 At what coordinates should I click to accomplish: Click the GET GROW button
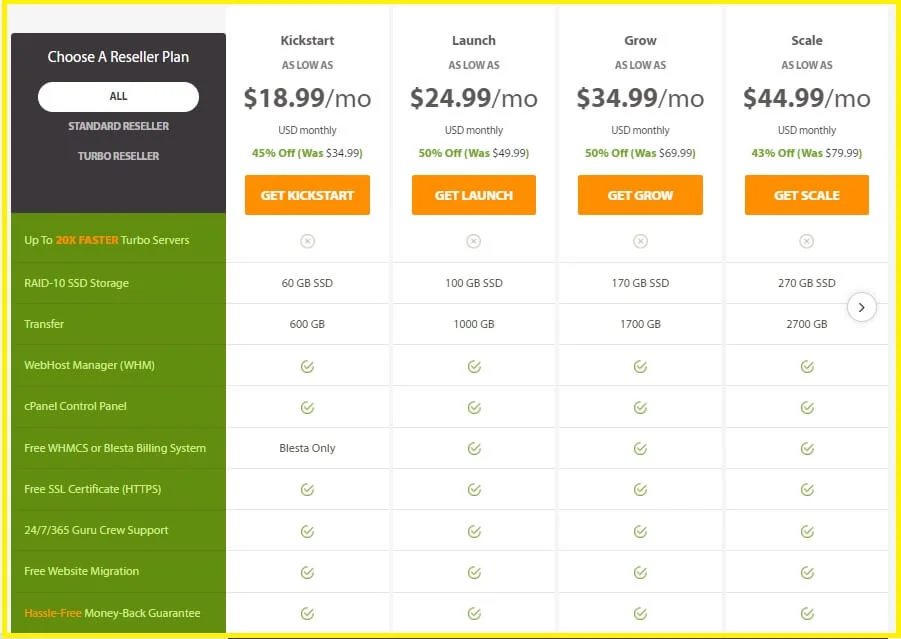(639, 195)
